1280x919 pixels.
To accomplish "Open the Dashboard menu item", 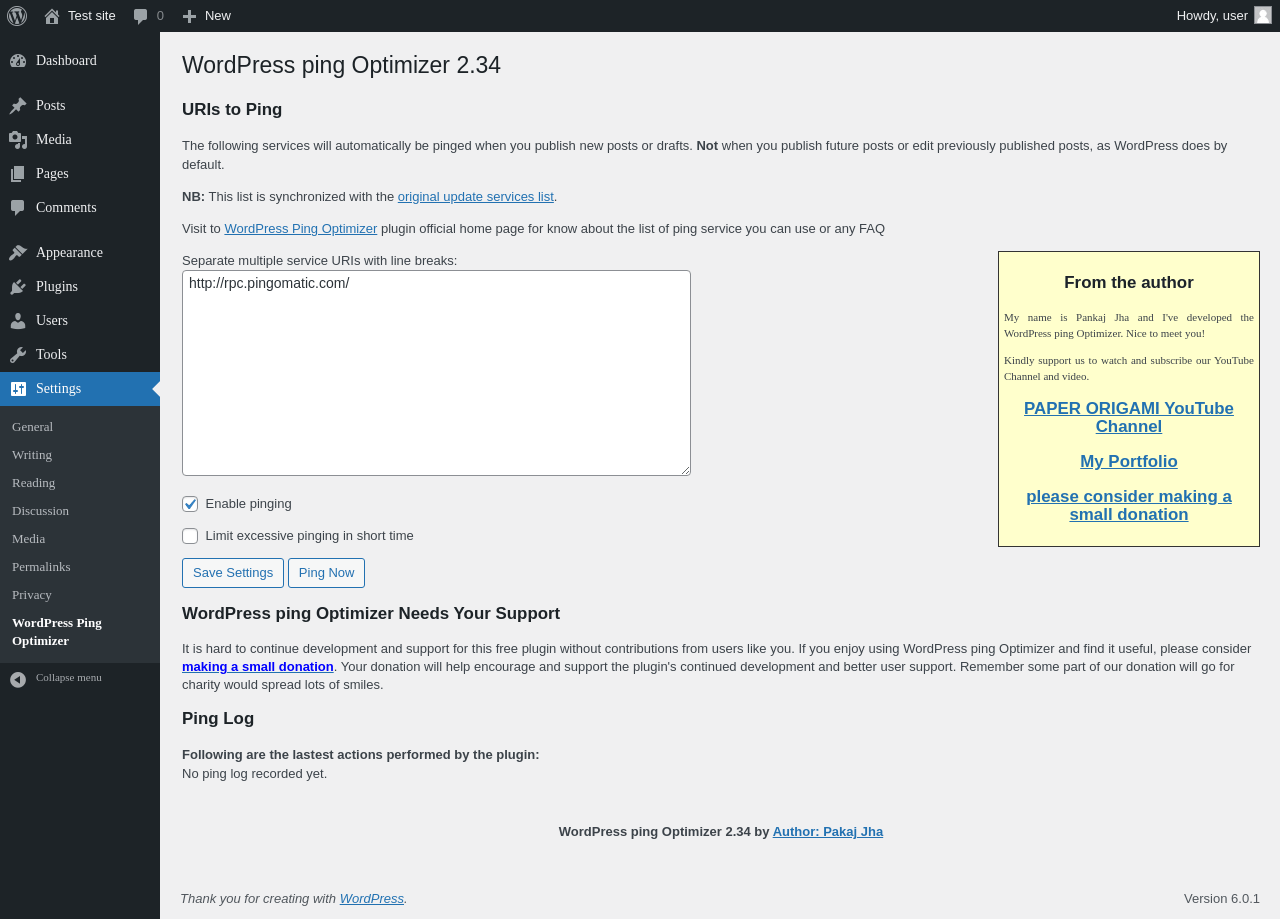I will 80,61.
